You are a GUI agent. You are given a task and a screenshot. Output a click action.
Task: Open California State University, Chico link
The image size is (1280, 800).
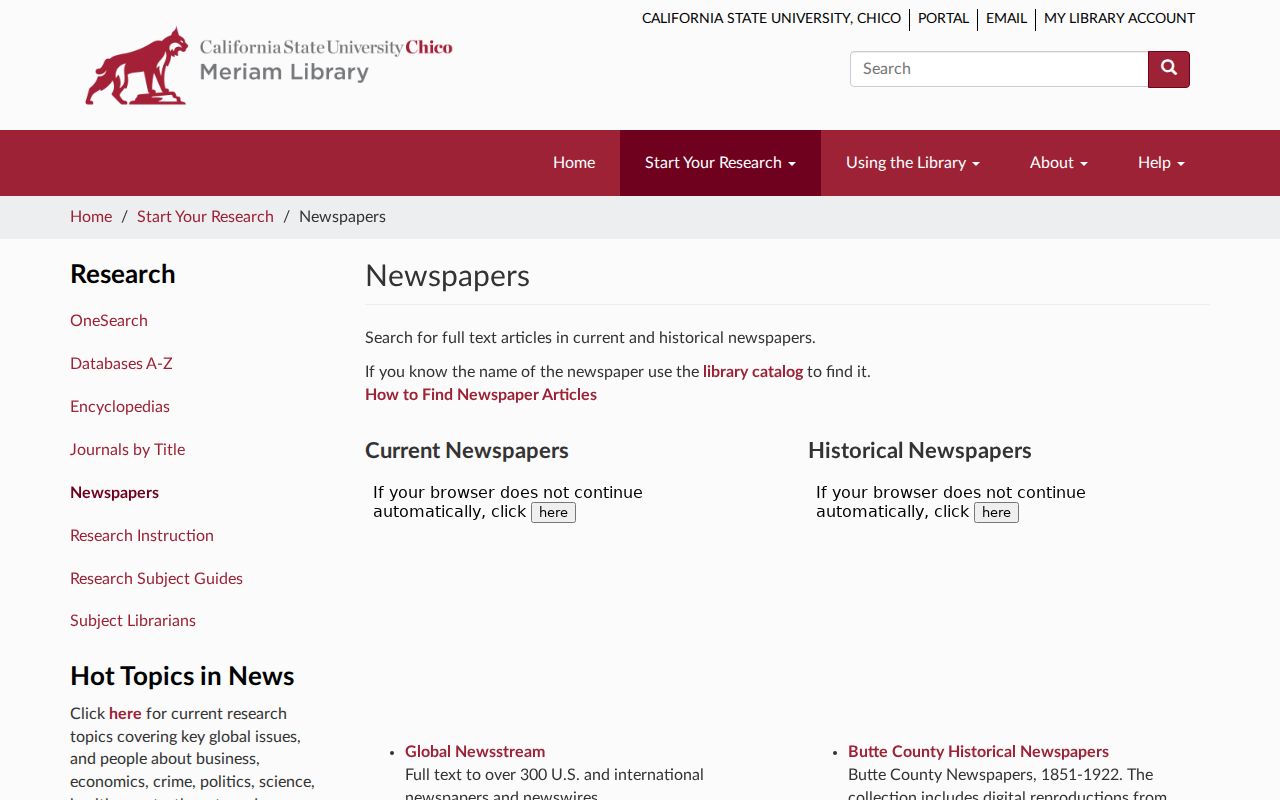click(771, 18)
